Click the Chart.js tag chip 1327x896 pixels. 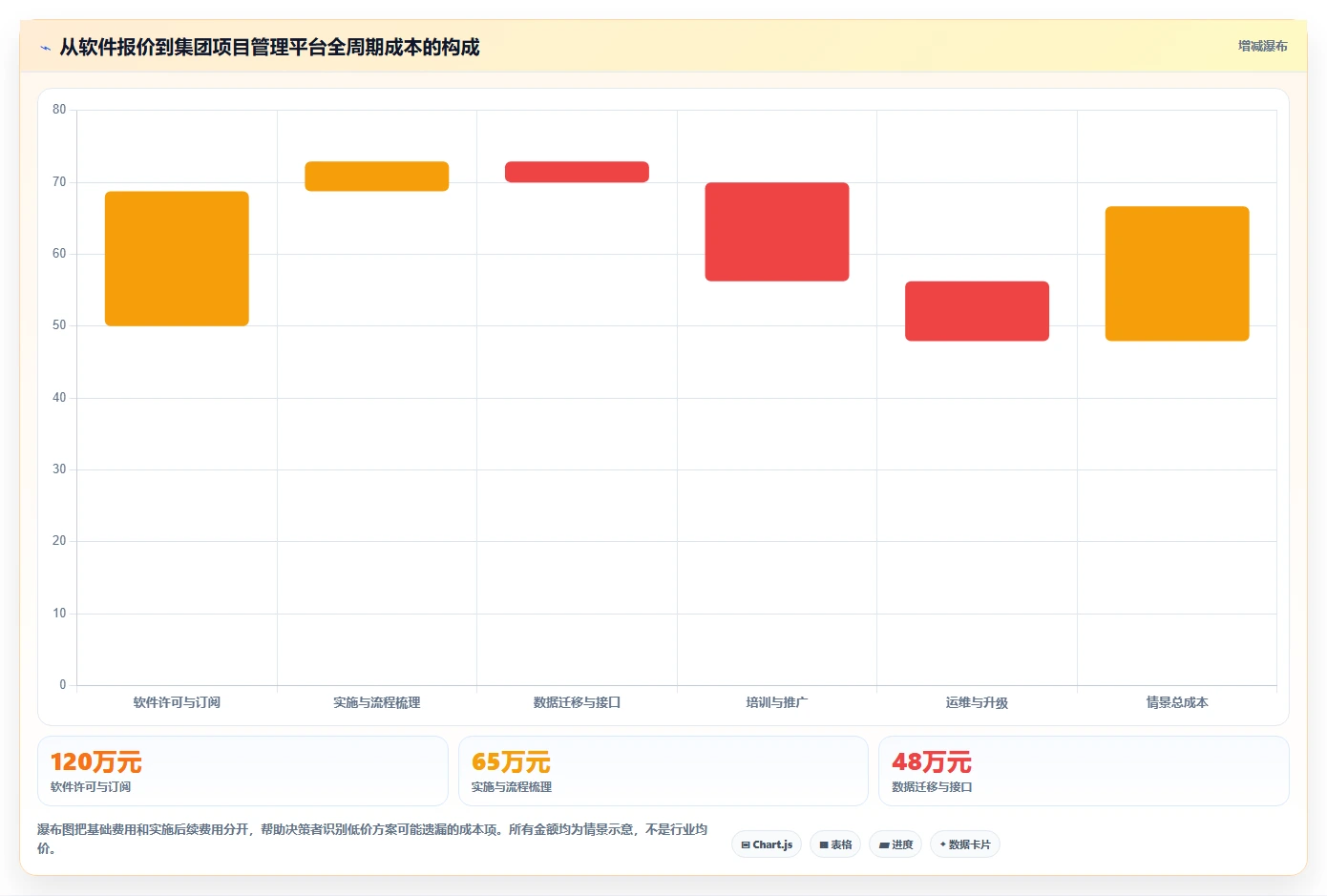pos(767,844)
